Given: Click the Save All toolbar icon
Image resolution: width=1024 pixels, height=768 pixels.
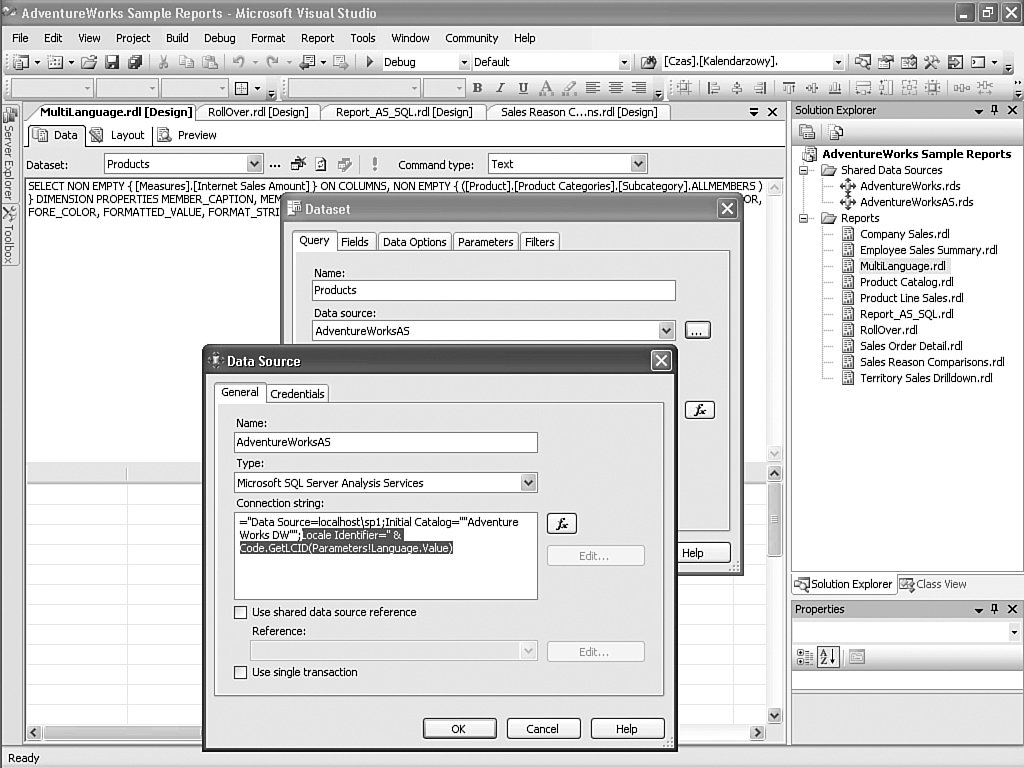Looking at the screenshot, I should (x=135, y=62).
